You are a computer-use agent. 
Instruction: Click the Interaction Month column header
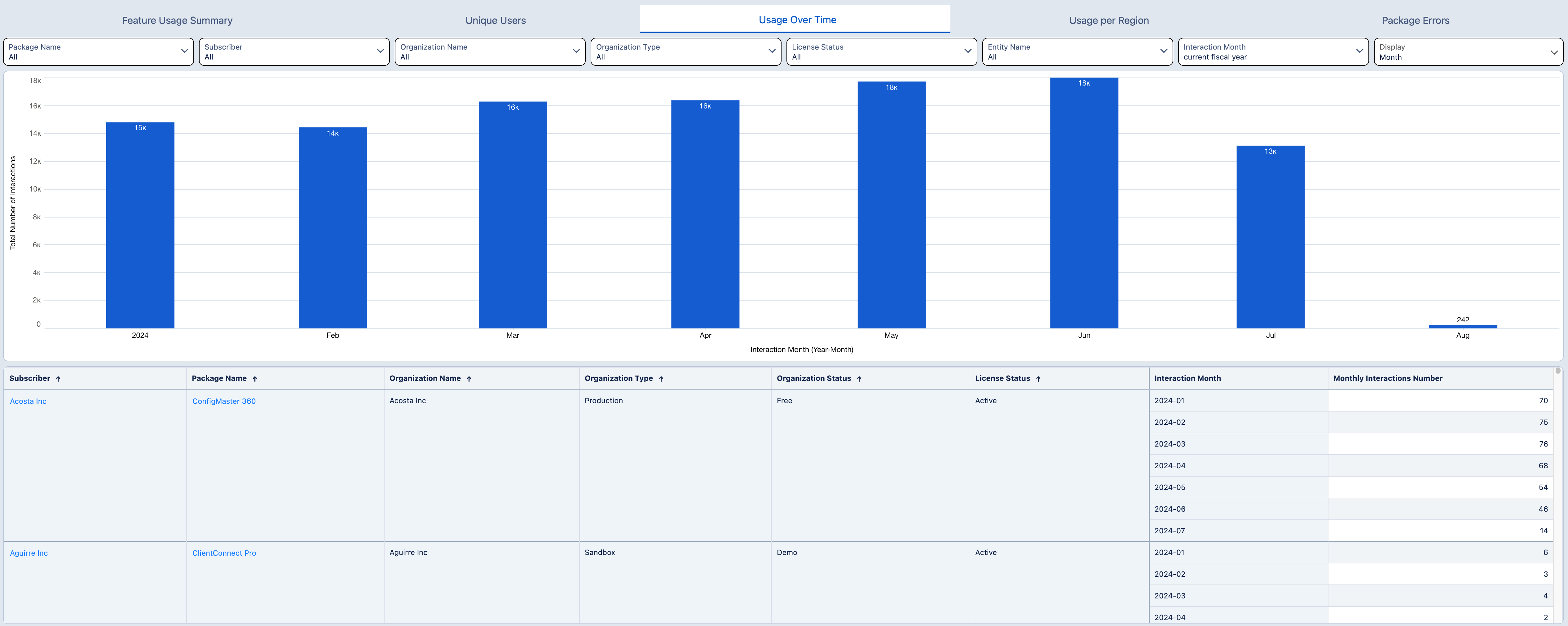click(1238, 378)
